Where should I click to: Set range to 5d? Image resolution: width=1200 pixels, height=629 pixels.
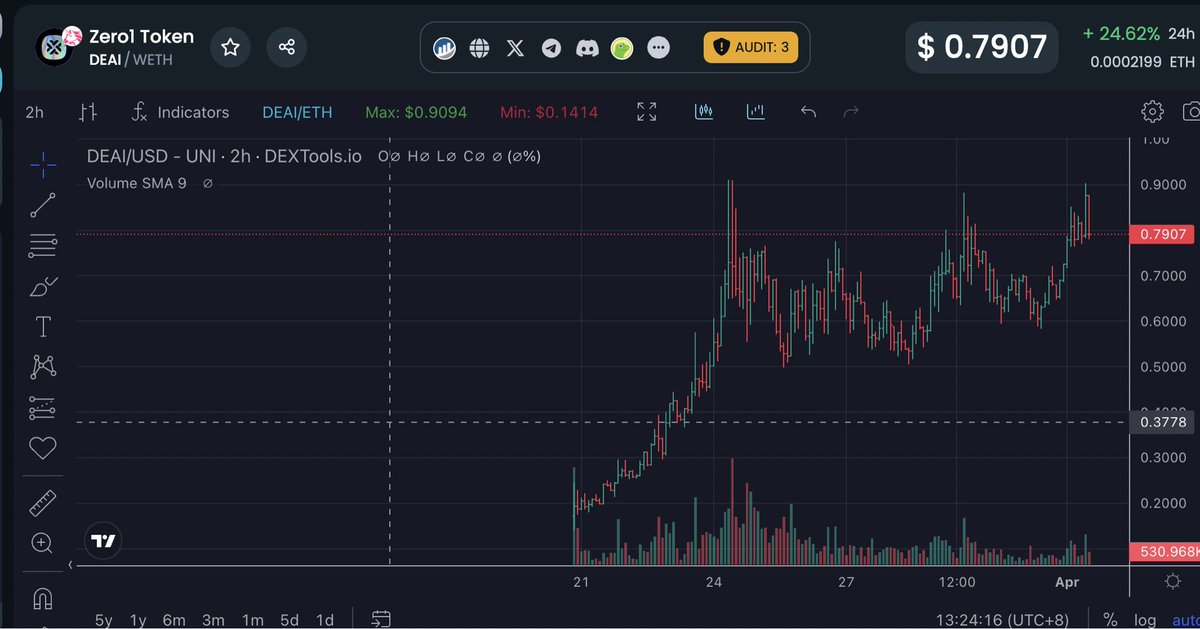pos(289,619)
